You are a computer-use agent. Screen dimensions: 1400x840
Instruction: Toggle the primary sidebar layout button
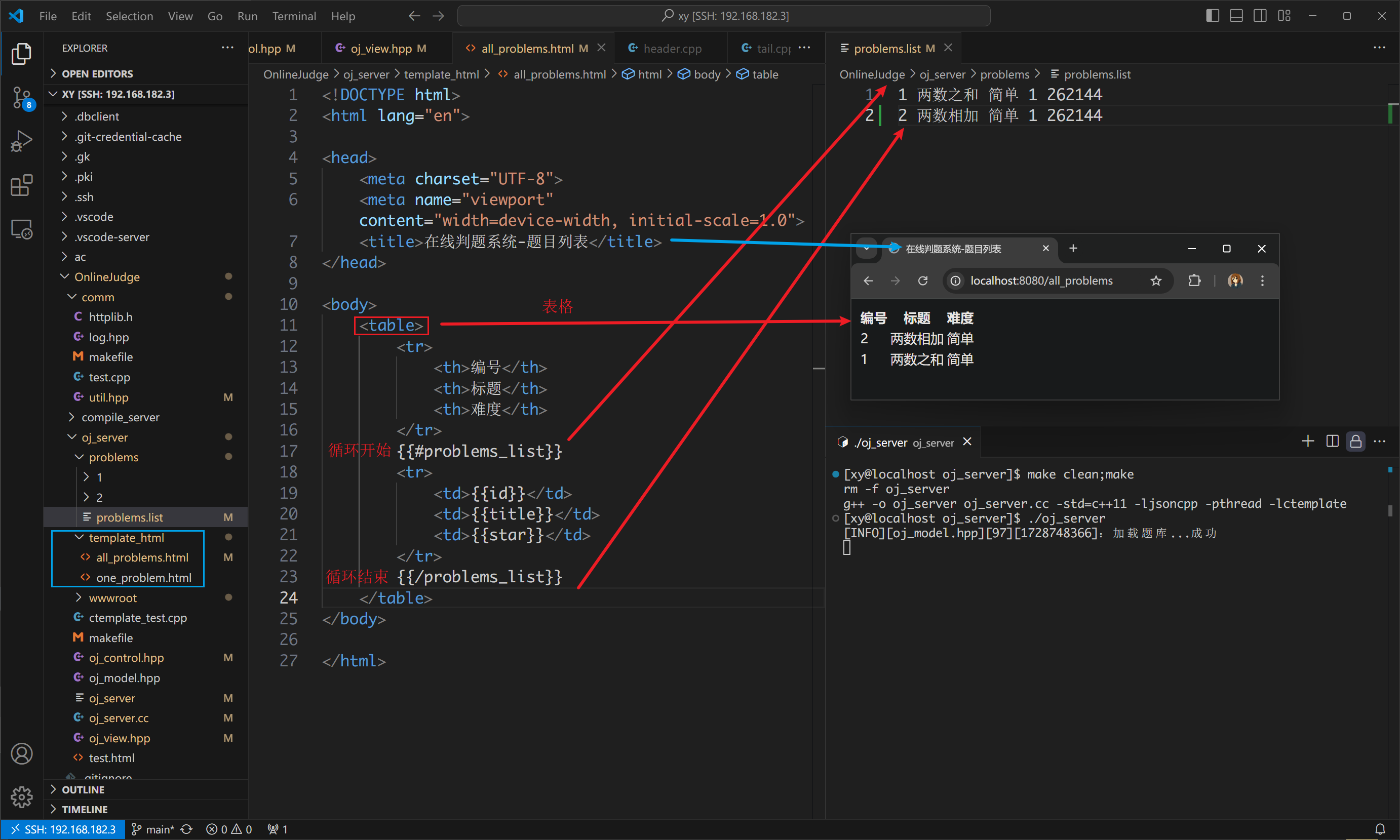click(x=1212, y=16)
